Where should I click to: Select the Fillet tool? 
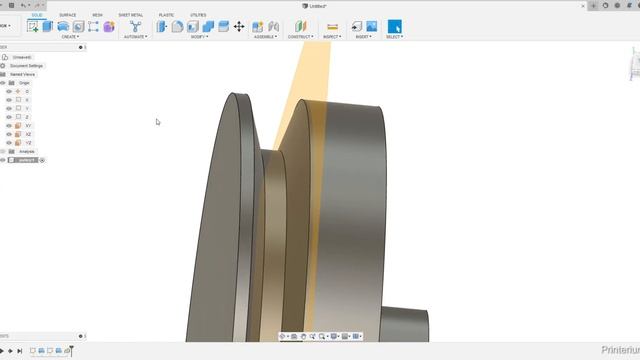177,27
